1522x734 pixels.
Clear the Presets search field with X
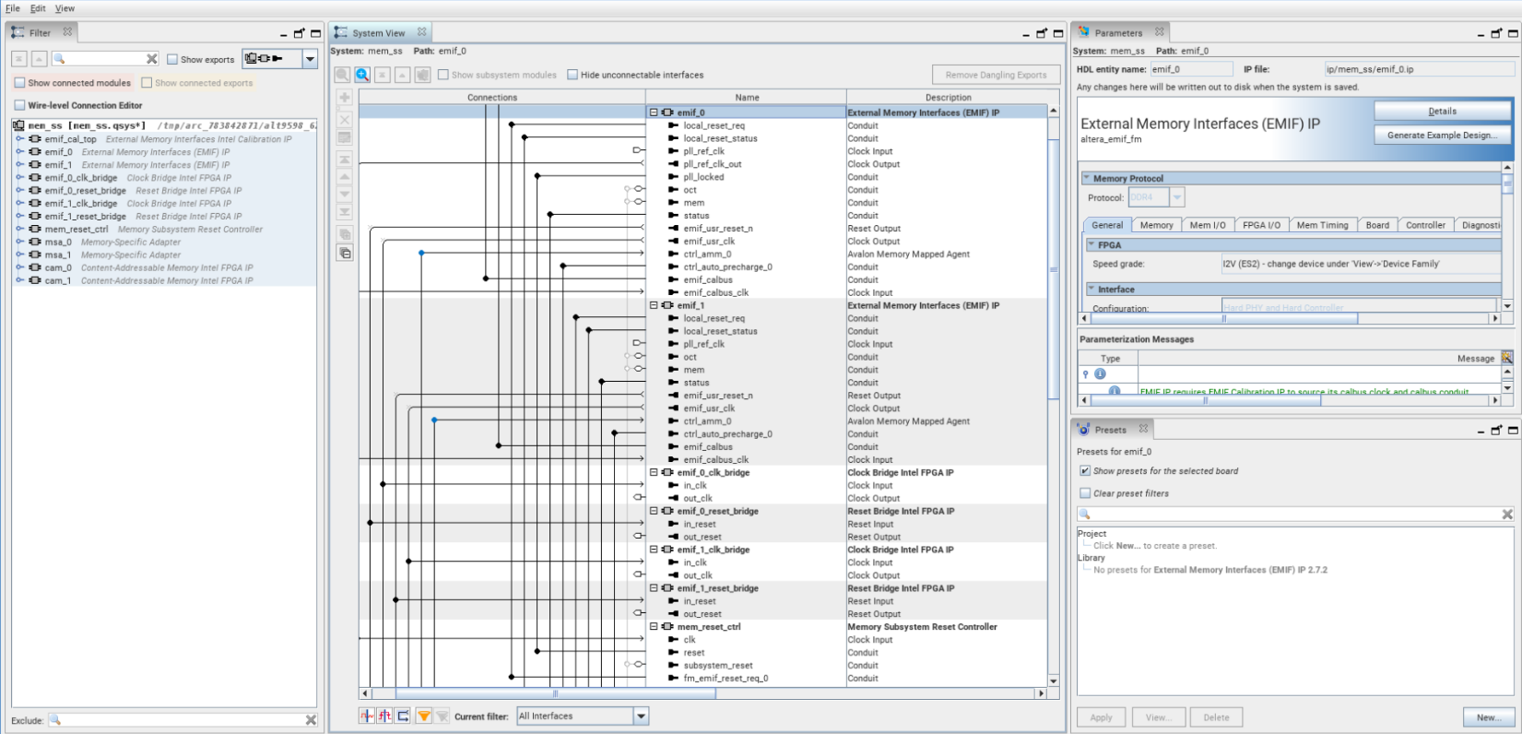pyautogui.click(x=1507, y=514)
